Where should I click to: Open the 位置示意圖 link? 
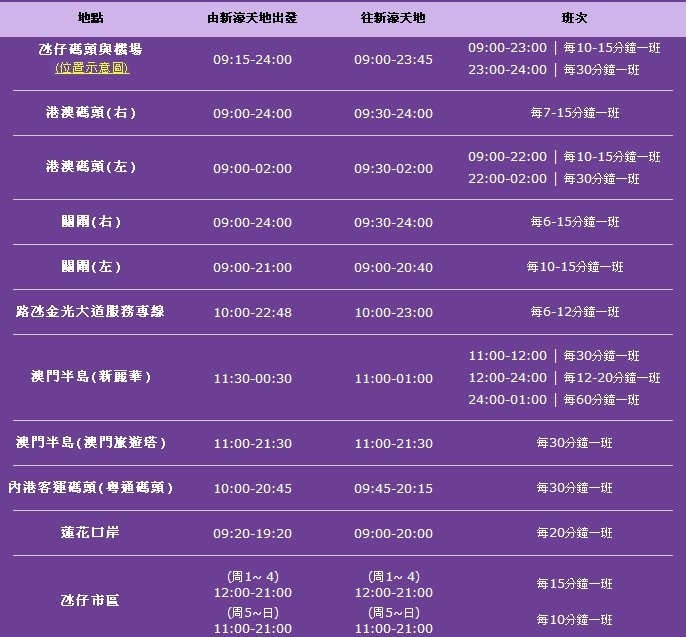(92, 68)
